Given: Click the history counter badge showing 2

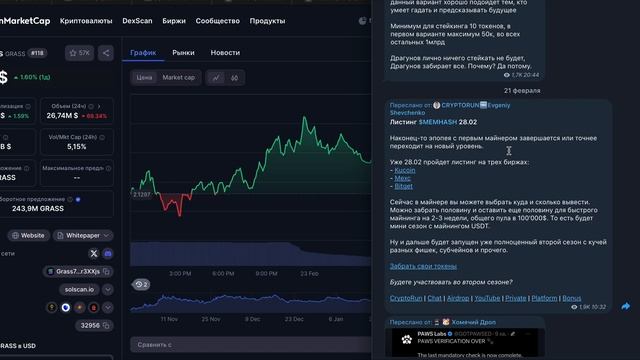Looking at the screenshot, I should click(141, 284).
